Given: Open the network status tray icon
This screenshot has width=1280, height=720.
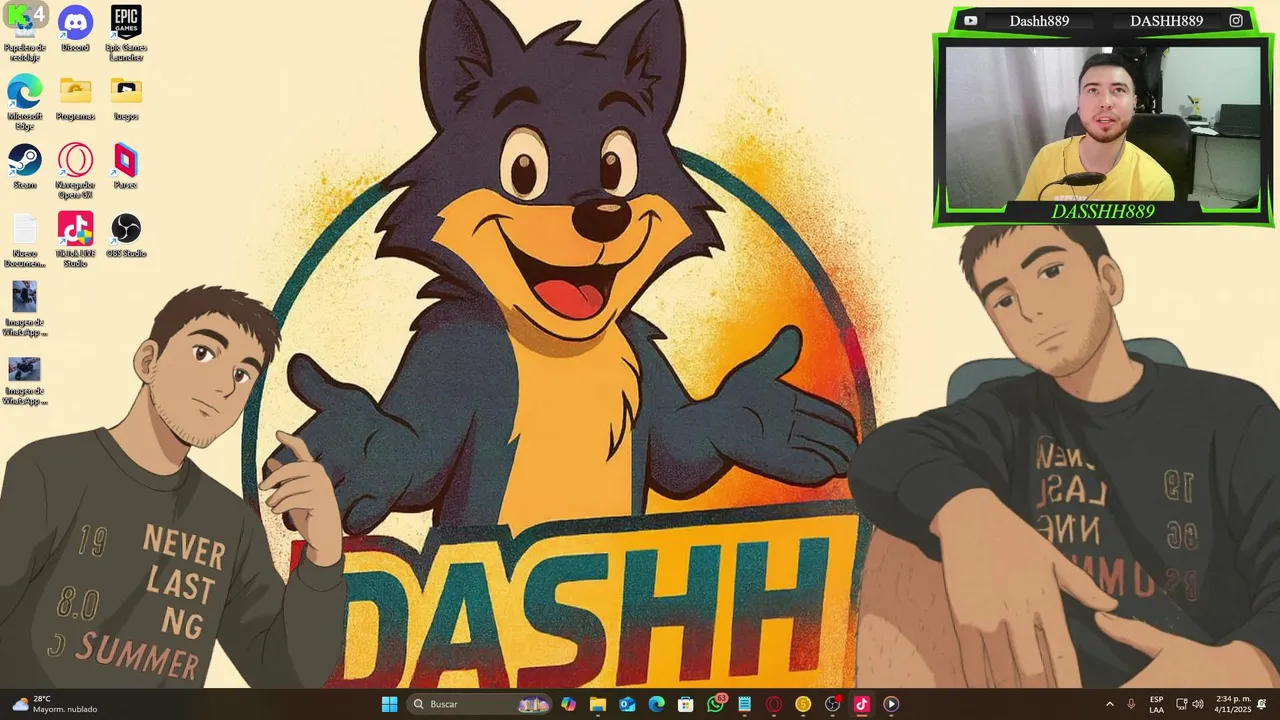Looking at the screenshot, I should click(x=1181, y=704).
